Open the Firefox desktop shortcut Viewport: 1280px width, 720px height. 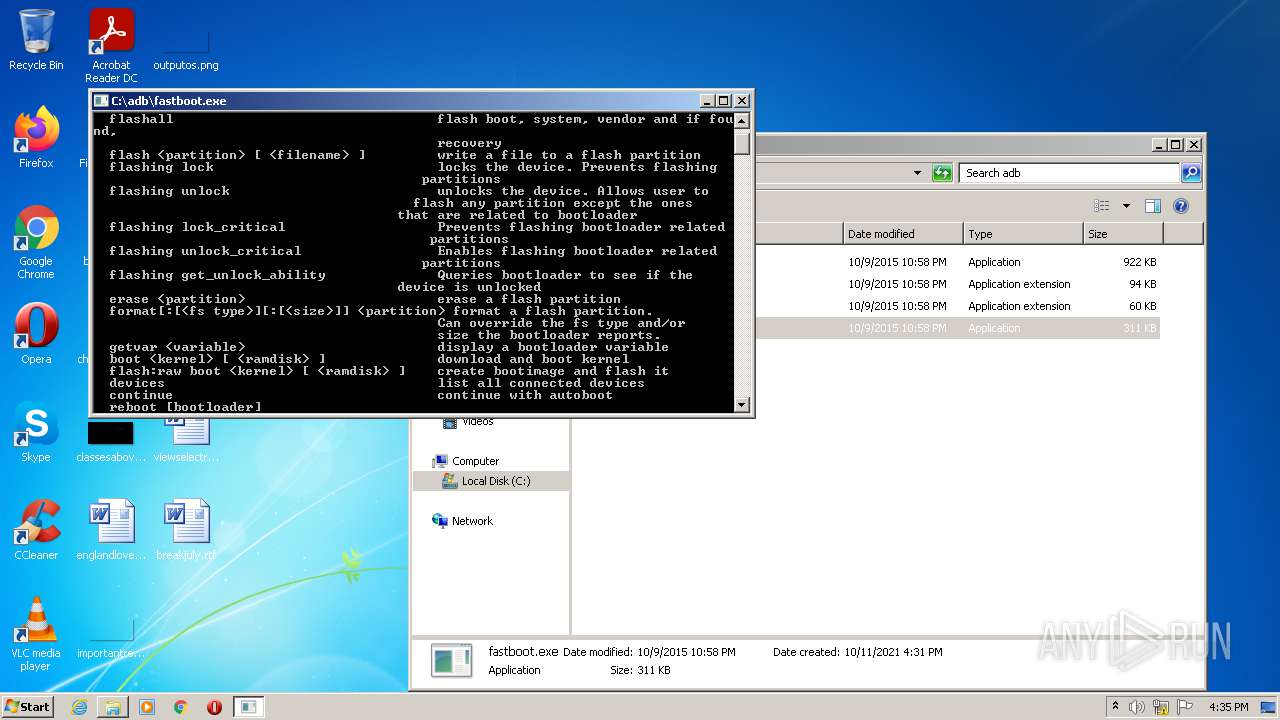[x=36, y=137]
